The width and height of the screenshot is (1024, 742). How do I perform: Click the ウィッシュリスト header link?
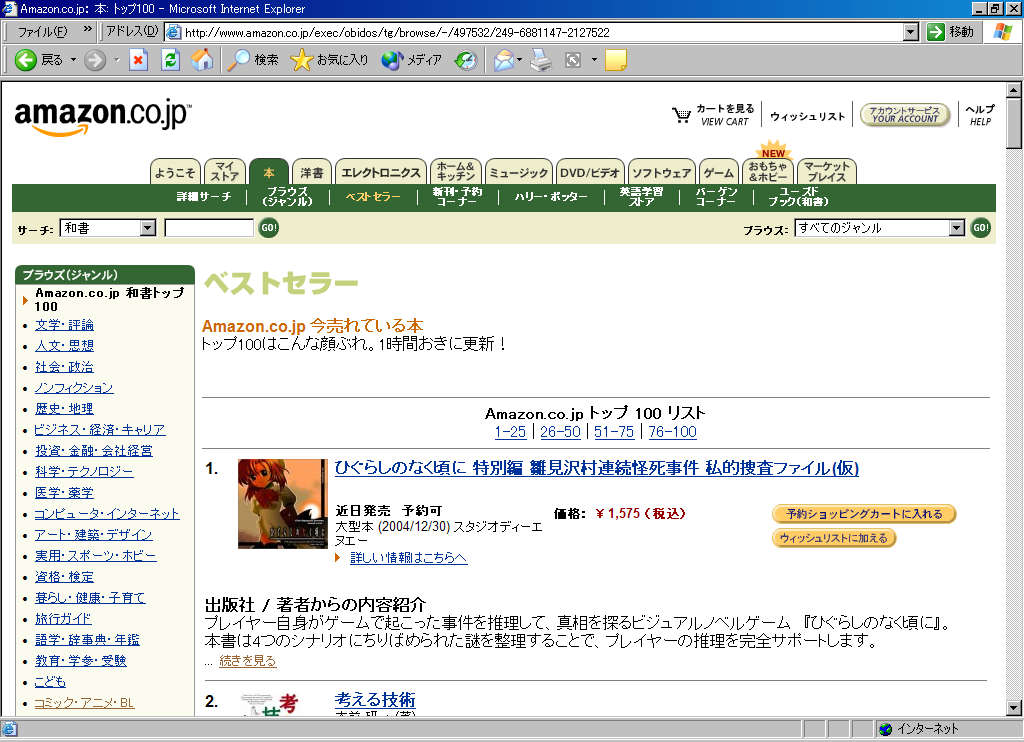point(807,116)
